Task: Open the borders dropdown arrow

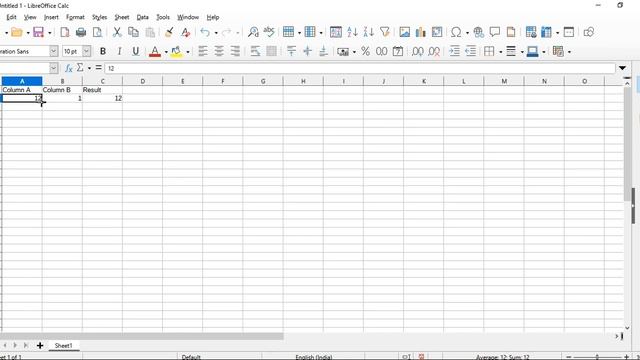Action: pyautogui.click(x=501, y=52)
